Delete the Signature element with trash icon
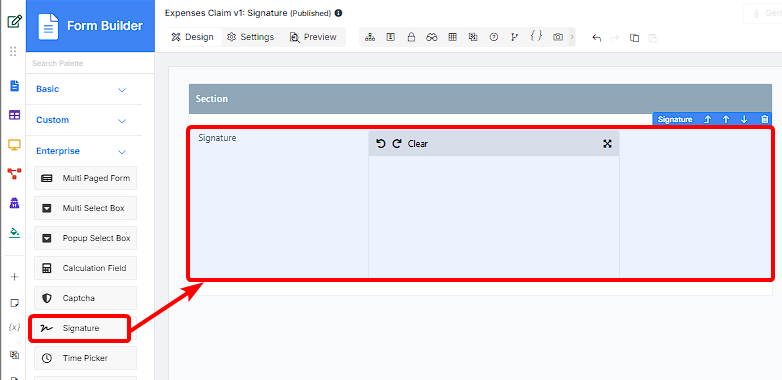 click(765, 119)
